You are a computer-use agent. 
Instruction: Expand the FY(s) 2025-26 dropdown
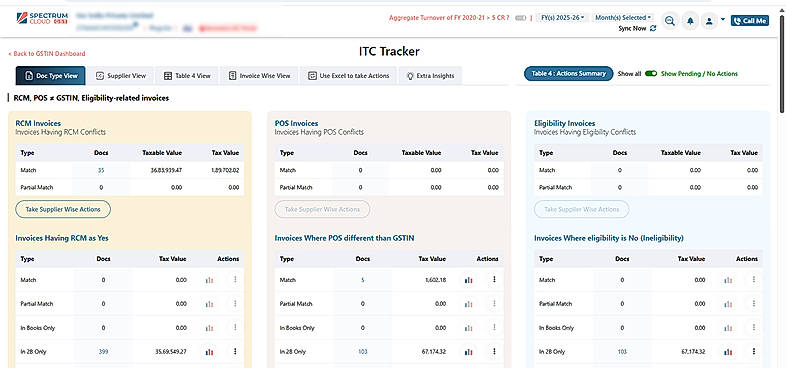tap(562, 18)
